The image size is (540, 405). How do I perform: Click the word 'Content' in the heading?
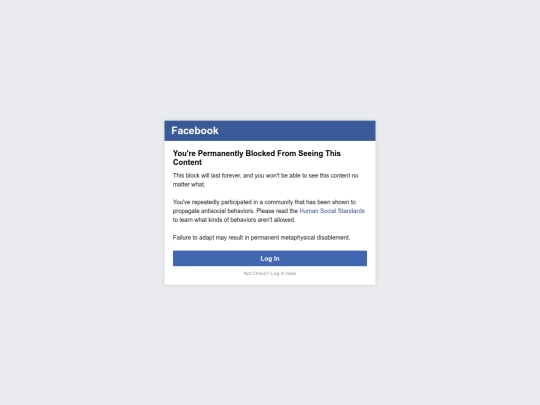pyautogui.click(x=187, y=162)
